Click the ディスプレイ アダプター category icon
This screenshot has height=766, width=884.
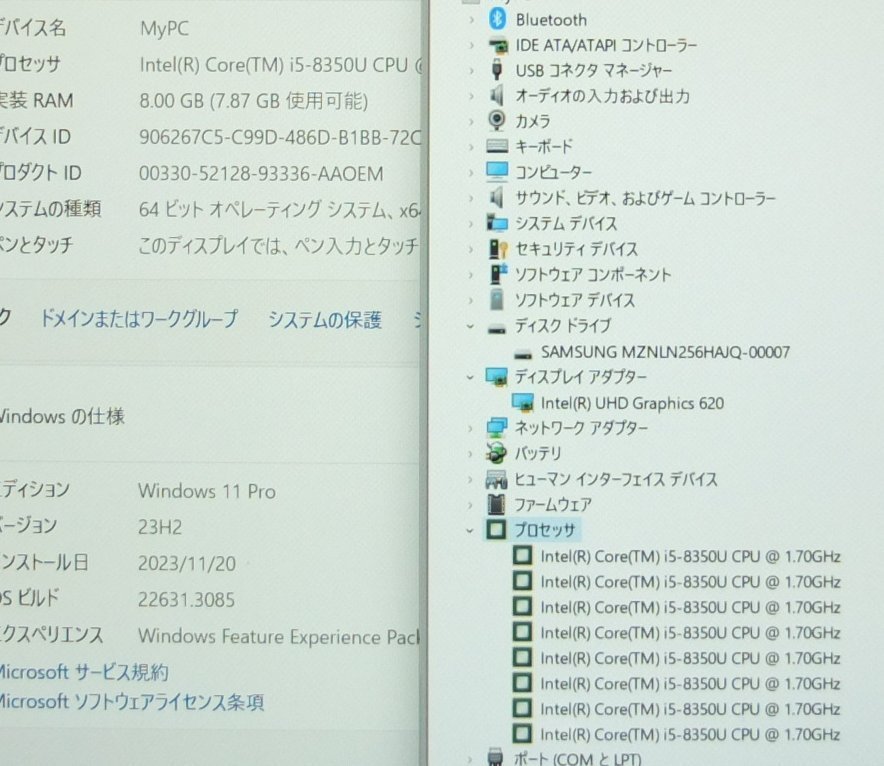tap(497, 377)
